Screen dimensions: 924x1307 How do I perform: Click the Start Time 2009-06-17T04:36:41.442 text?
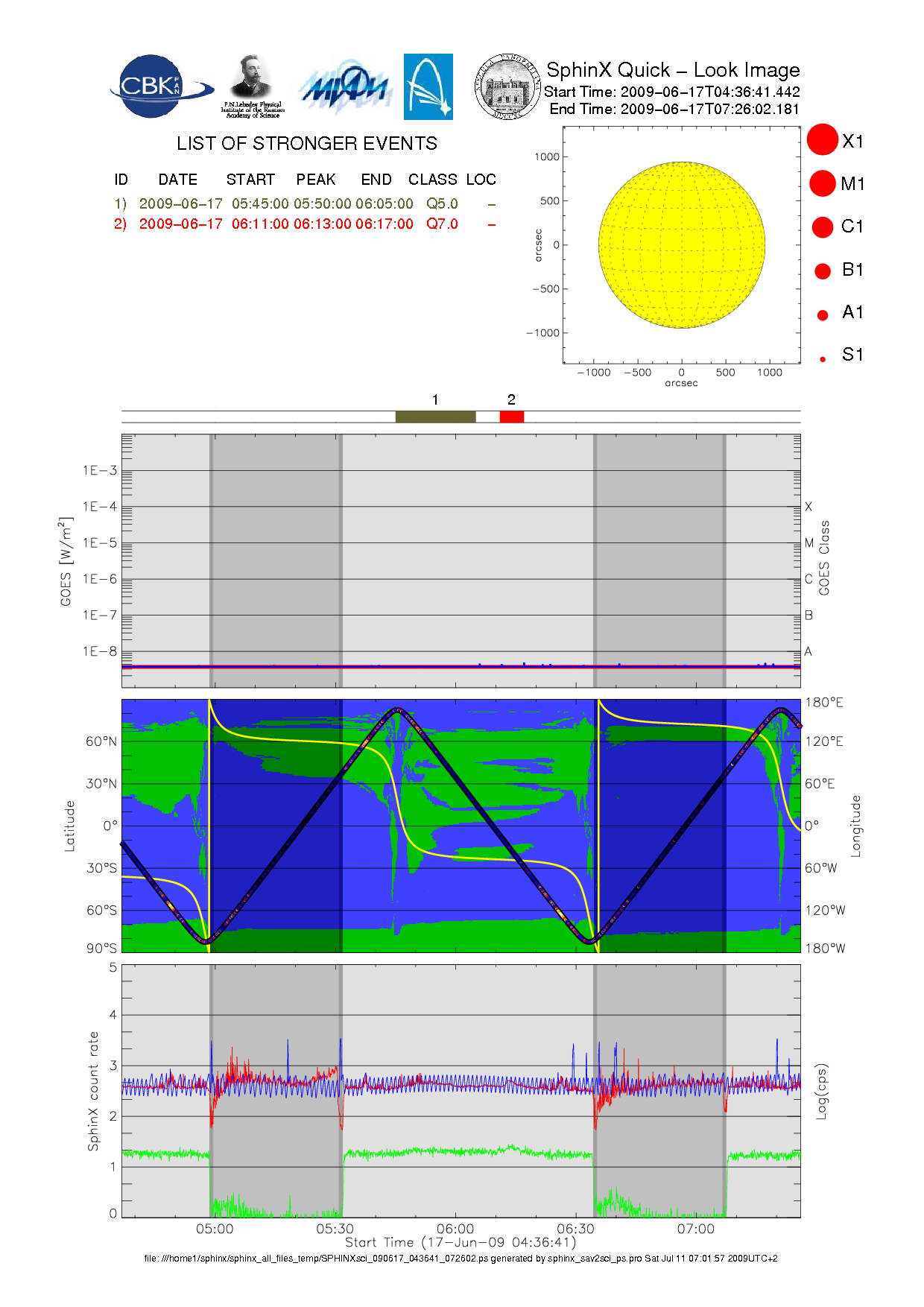672,92
